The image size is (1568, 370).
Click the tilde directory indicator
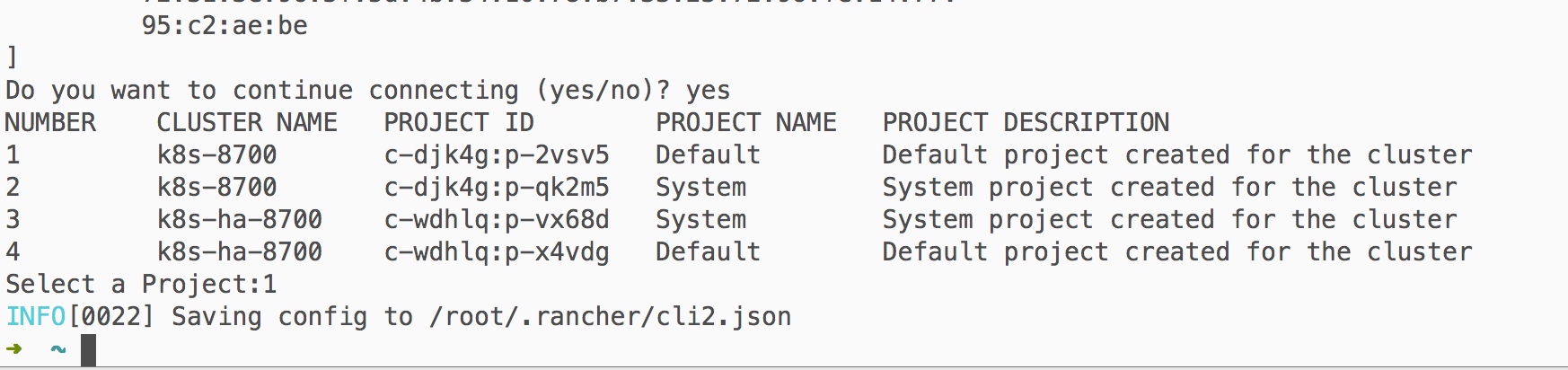point(58,349)
